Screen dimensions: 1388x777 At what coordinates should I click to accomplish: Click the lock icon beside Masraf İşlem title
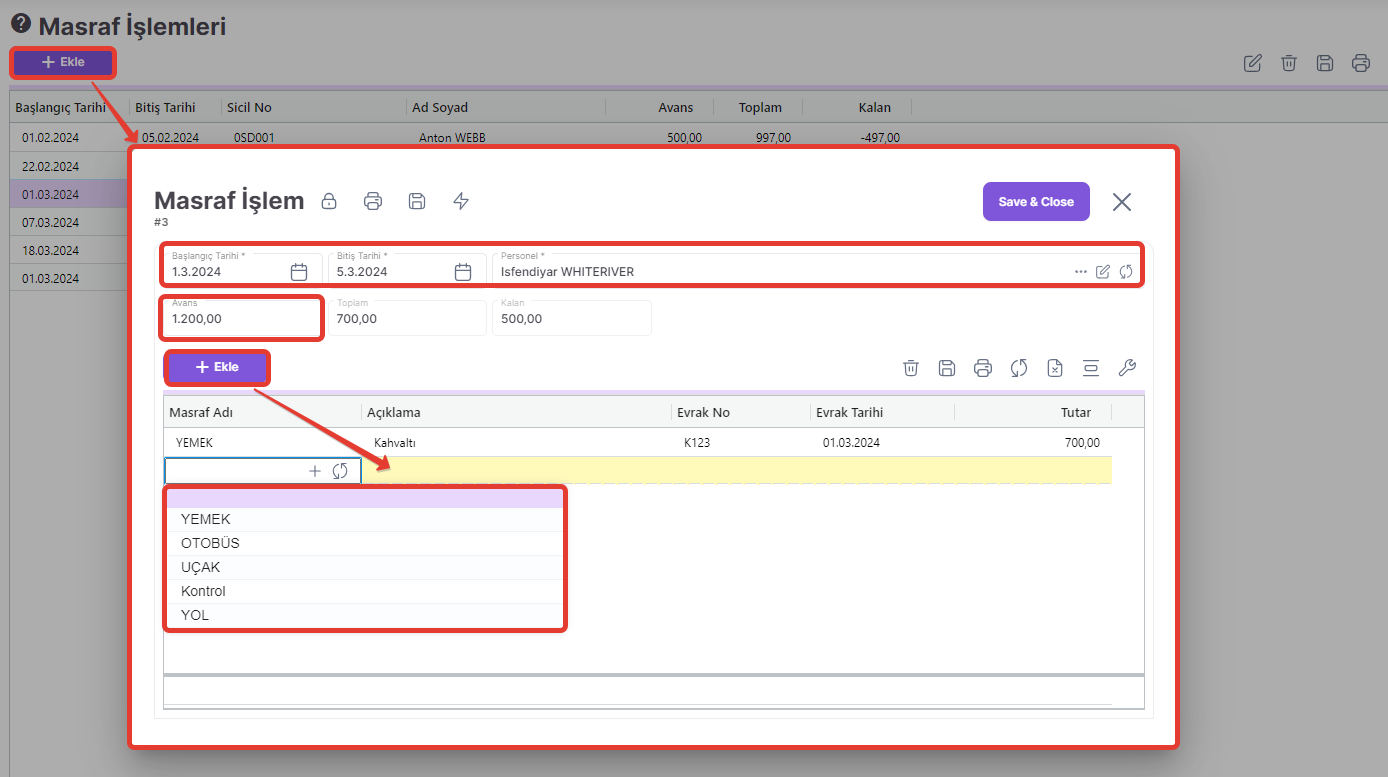click(328, 201)
